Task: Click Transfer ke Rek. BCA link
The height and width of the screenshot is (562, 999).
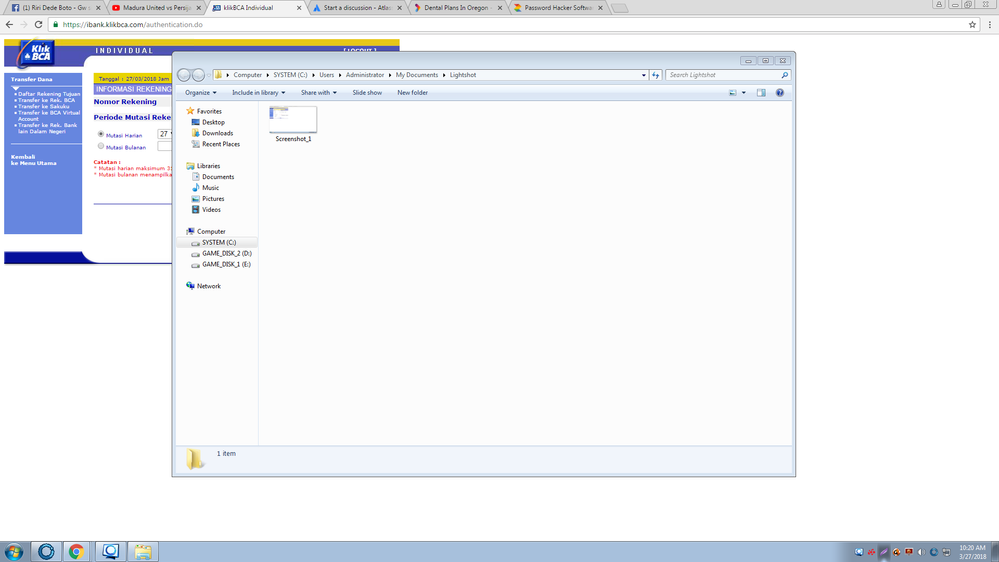Action: pyautogui.click(x=47, y=100)
